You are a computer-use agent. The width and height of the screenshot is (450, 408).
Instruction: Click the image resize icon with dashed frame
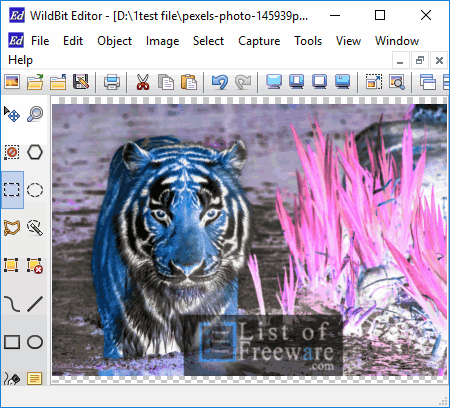coord(374,82)
